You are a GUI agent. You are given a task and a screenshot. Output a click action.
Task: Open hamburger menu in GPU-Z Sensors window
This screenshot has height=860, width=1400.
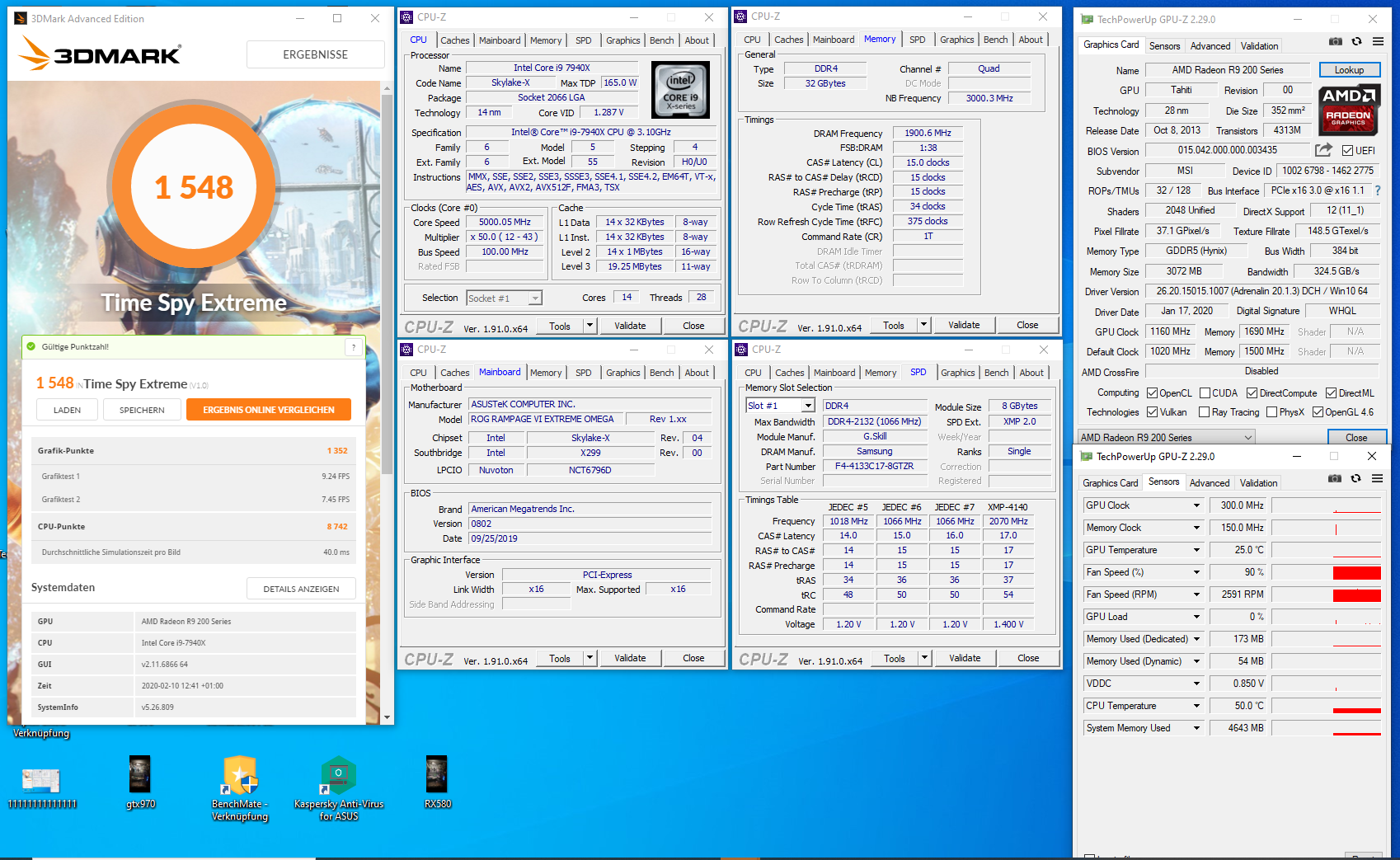pos(1377,478)
